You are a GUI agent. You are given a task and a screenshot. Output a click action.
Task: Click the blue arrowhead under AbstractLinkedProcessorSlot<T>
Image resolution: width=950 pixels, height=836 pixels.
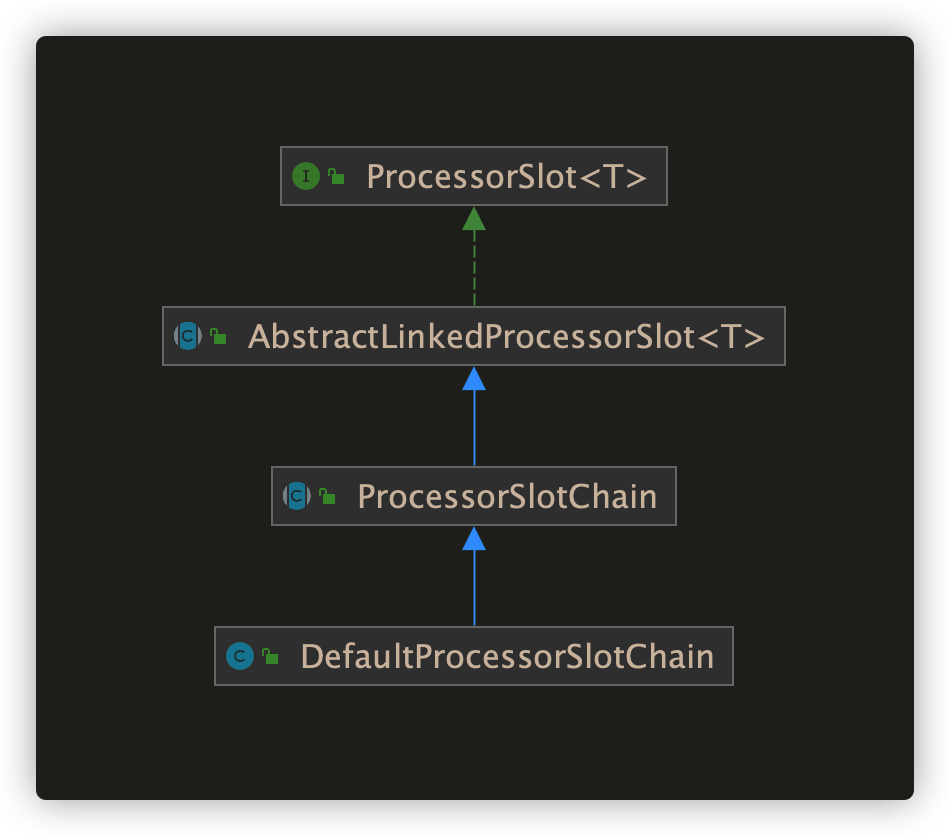474,379
